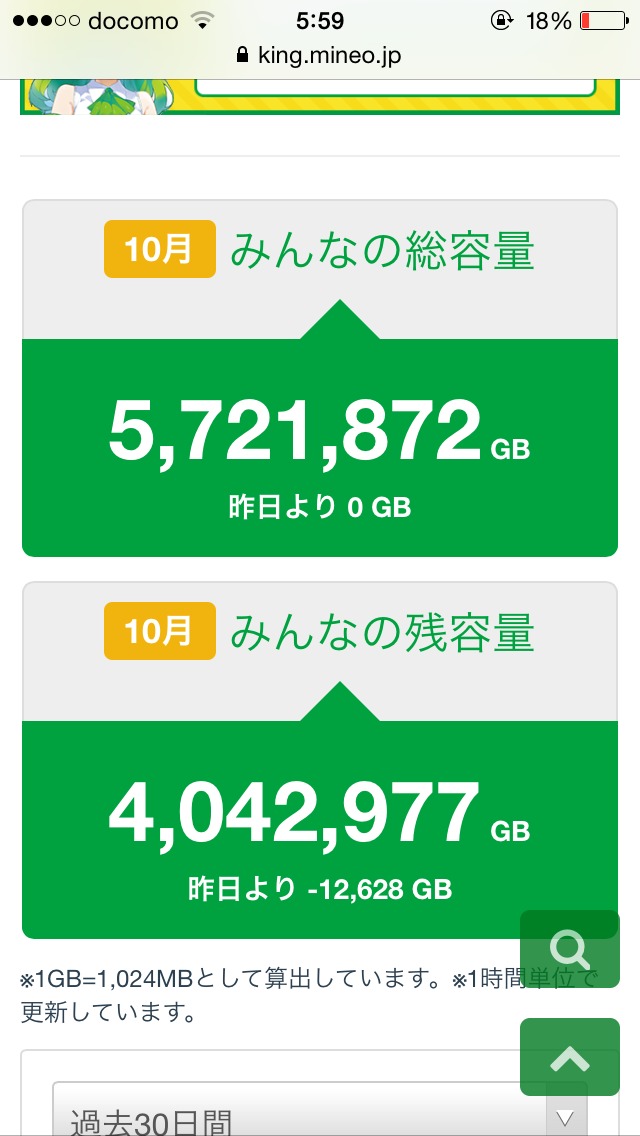Tap the padlock icon beside king.mineo.jp
The image size is (640, 1136).
241,56
